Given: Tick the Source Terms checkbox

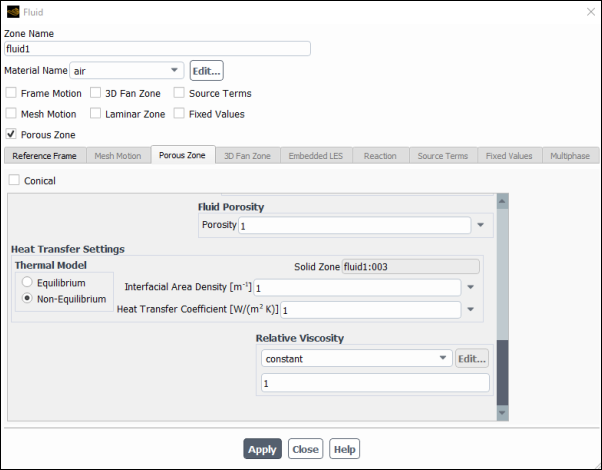Looking at the screenshot, I should (179, 93).
